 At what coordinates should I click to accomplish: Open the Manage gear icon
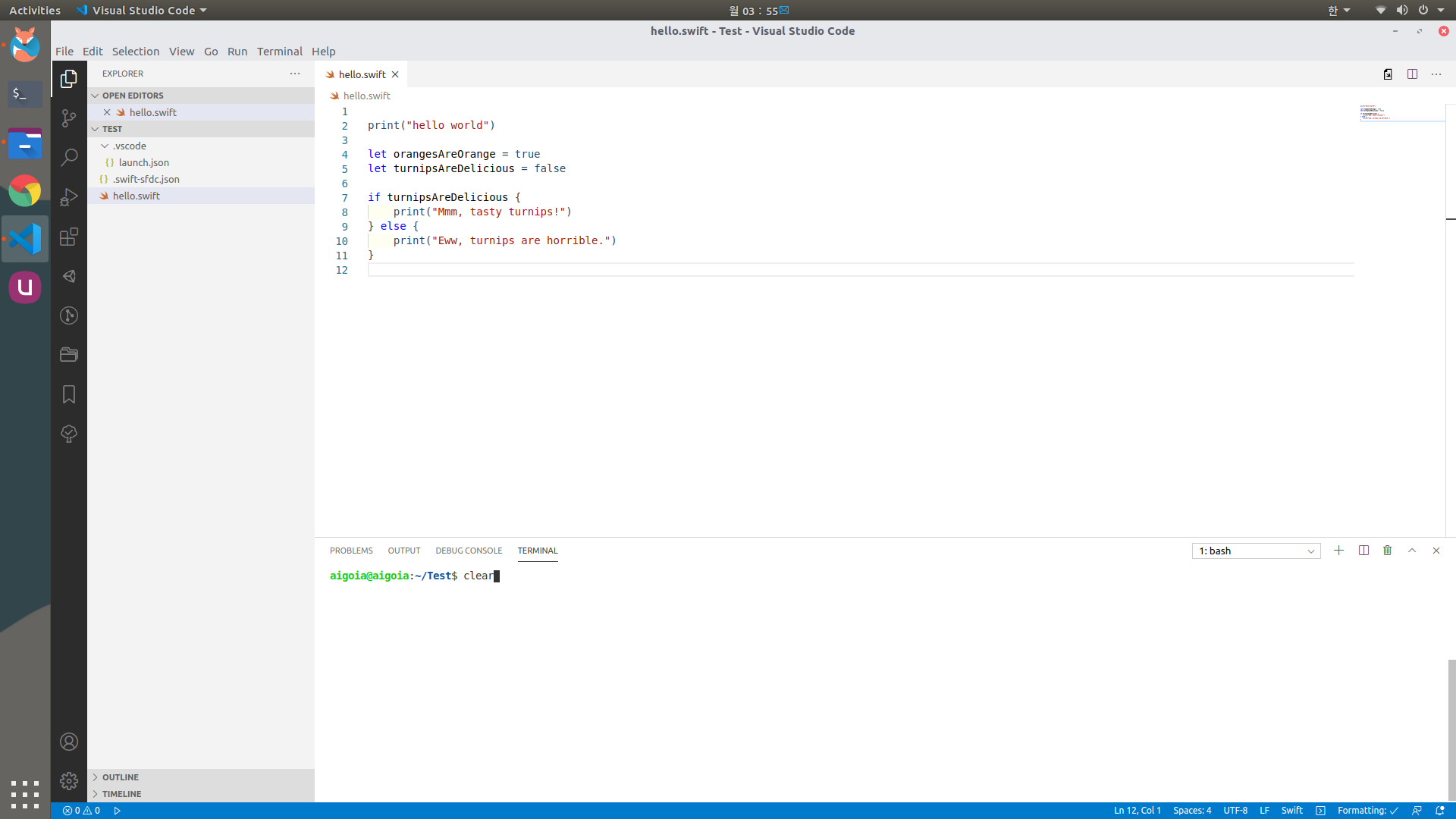(x=69, y=781)
